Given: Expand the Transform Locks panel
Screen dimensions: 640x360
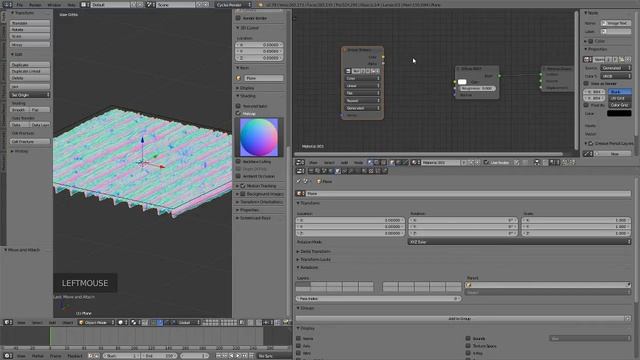Looking at the screenshot, I should (x=315, y=259).
